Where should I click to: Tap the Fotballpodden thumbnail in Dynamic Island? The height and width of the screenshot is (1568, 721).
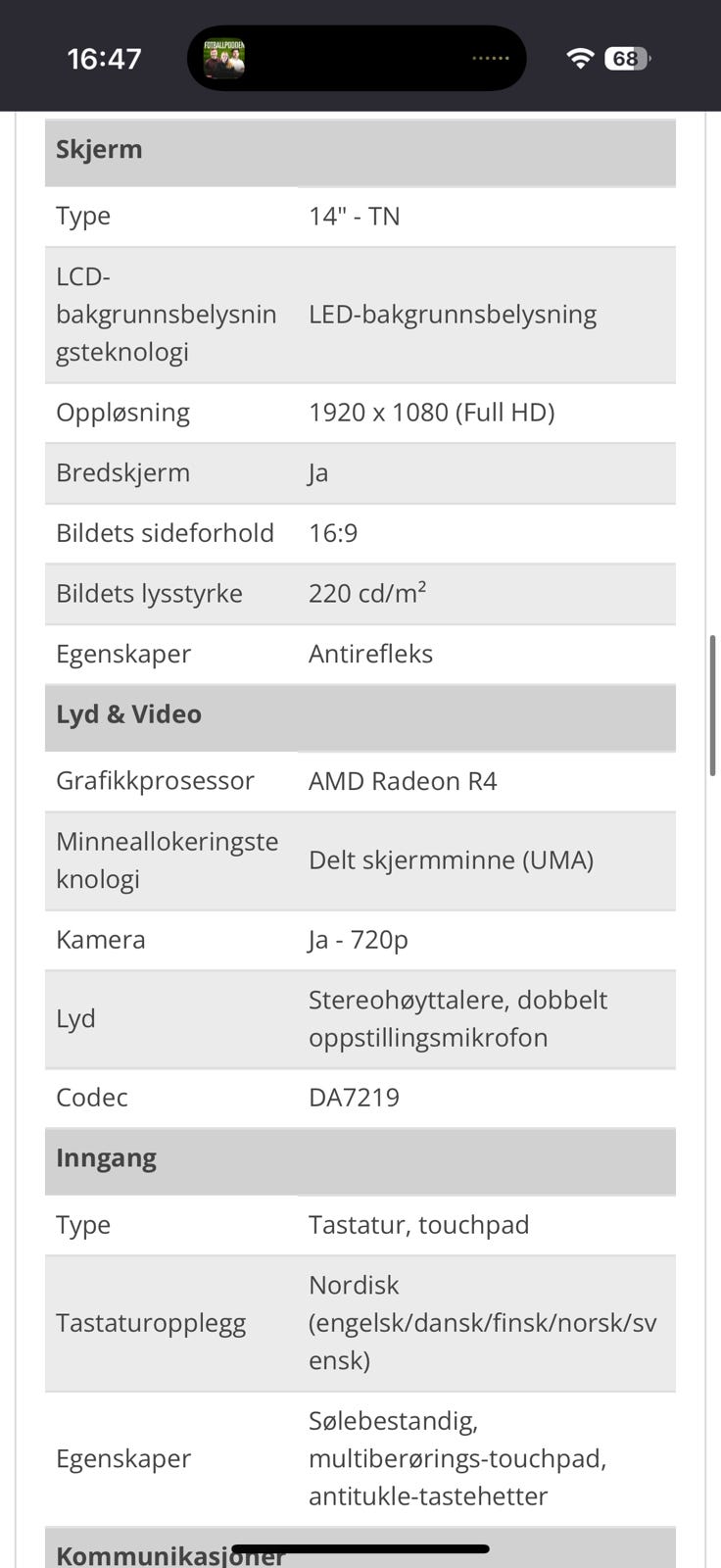[223, 59]
